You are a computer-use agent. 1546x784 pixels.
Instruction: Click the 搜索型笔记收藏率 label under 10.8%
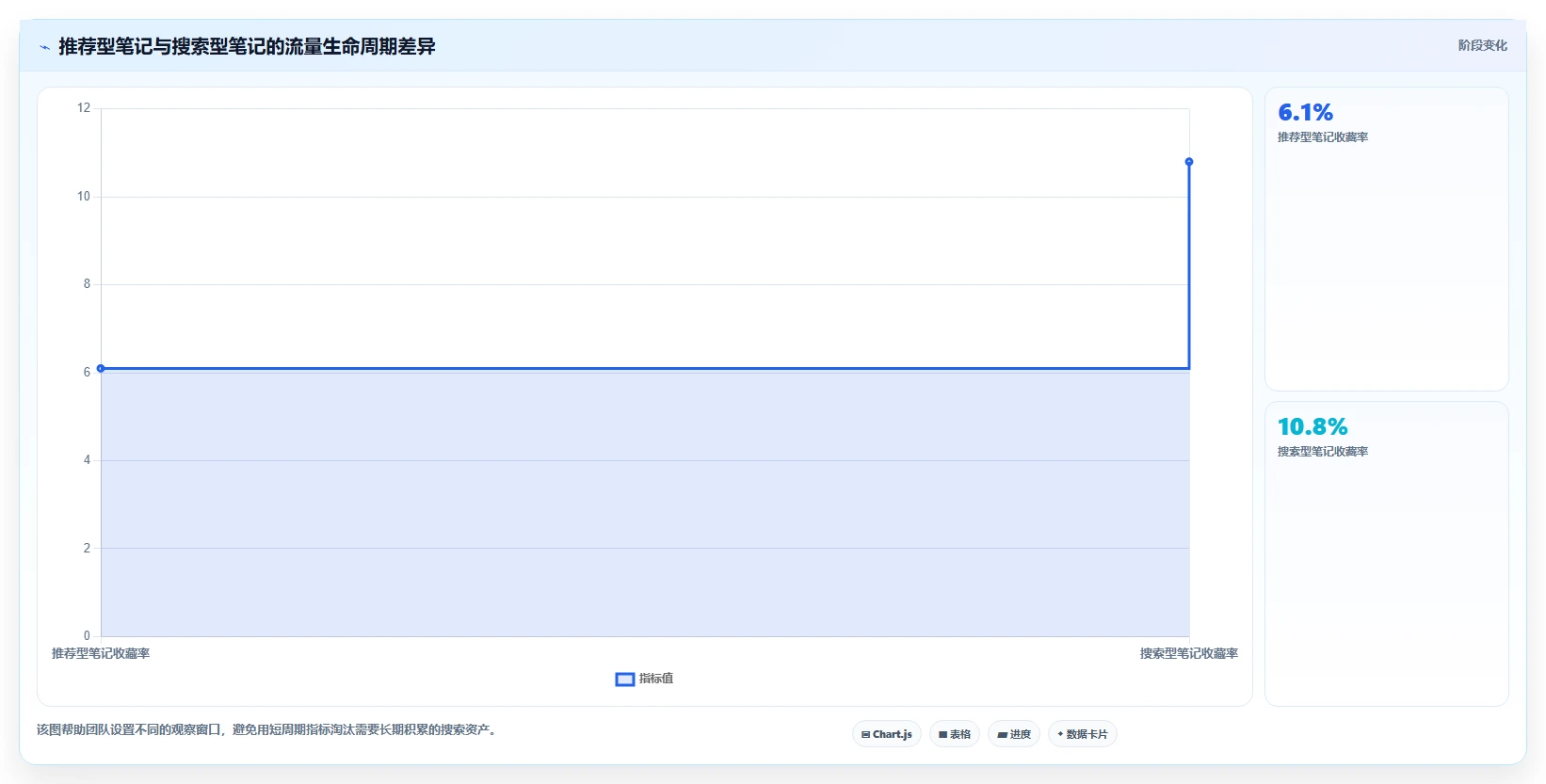point(1323,452)
